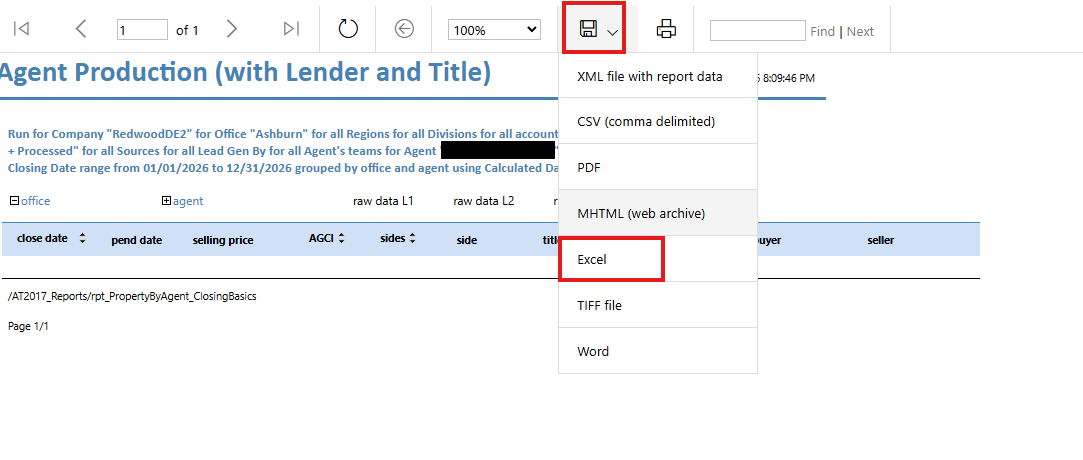Click raw data L1 label
1083x460 pixels.
(x=383, y=201)
